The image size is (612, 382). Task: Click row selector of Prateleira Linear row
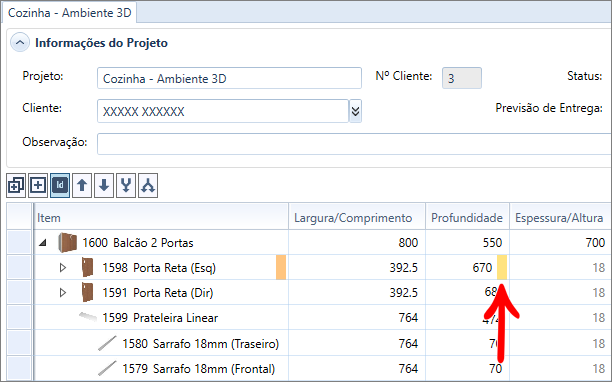pyautogui.click(x=19, y=317)
